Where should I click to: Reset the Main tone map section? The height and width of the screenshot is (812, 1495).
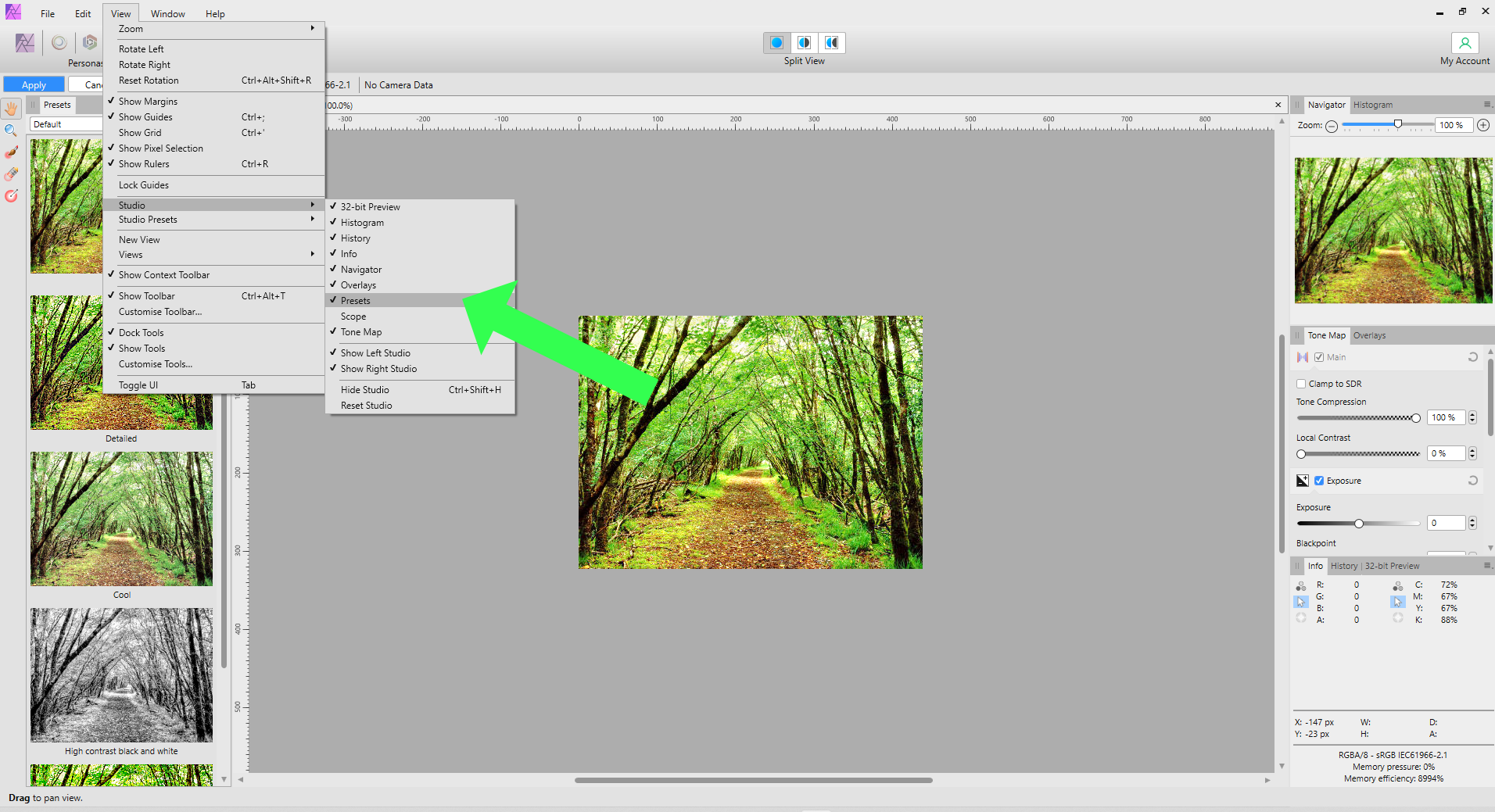click(x=1472, y=357)
